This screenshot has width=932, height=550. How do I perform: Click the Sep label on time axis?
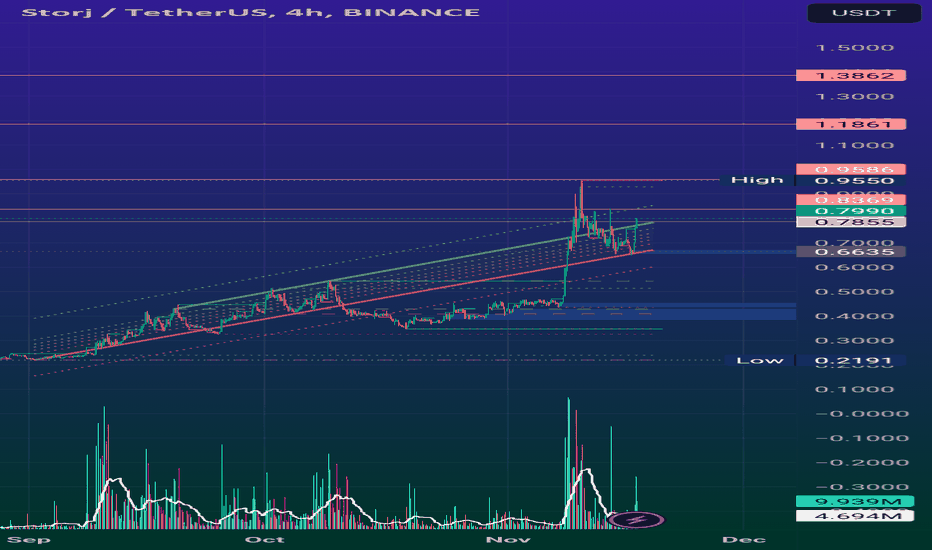point(29,540)
